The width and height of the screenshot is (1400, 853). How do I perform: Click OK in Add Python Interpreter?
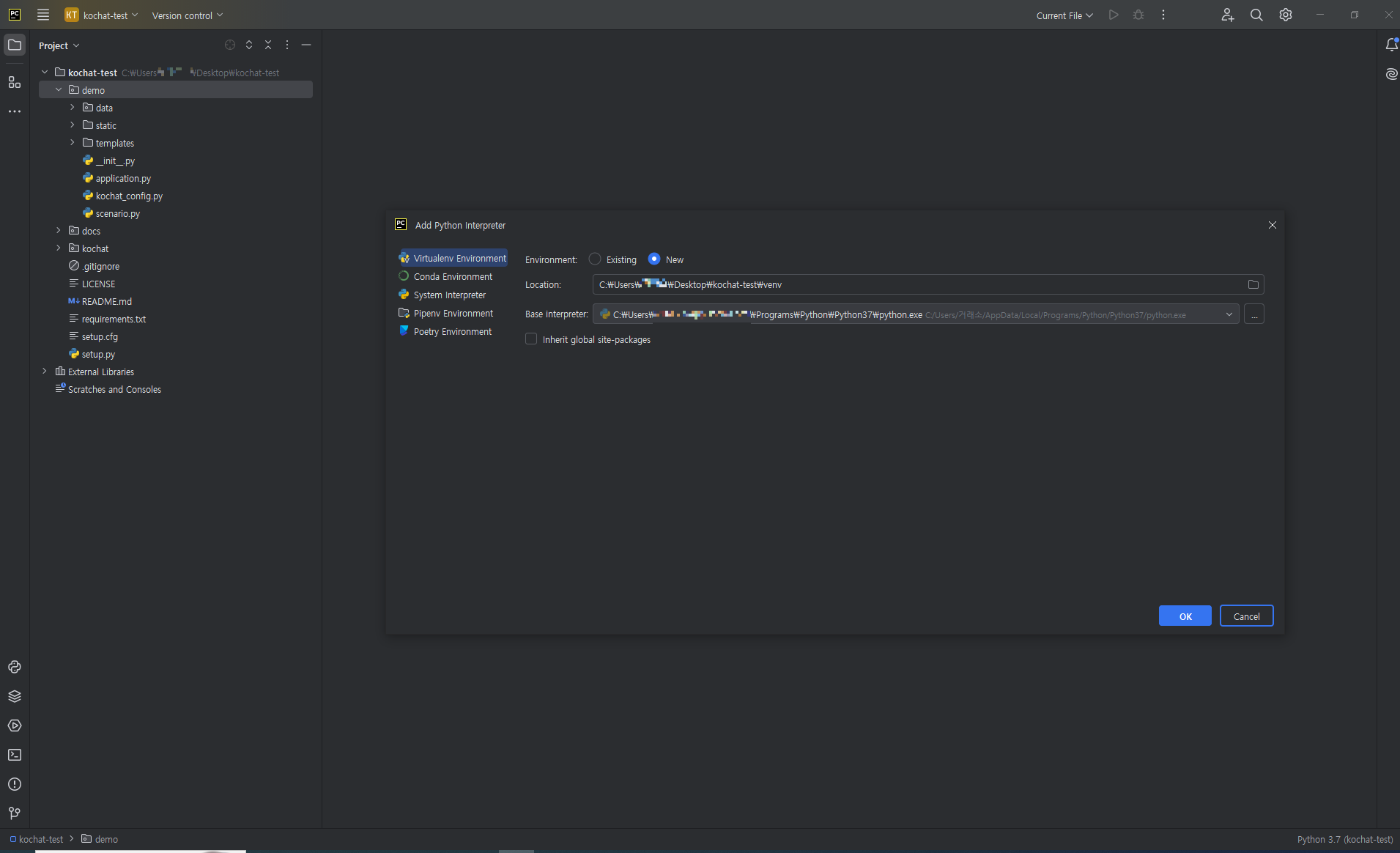click(x=1185, y=616)
